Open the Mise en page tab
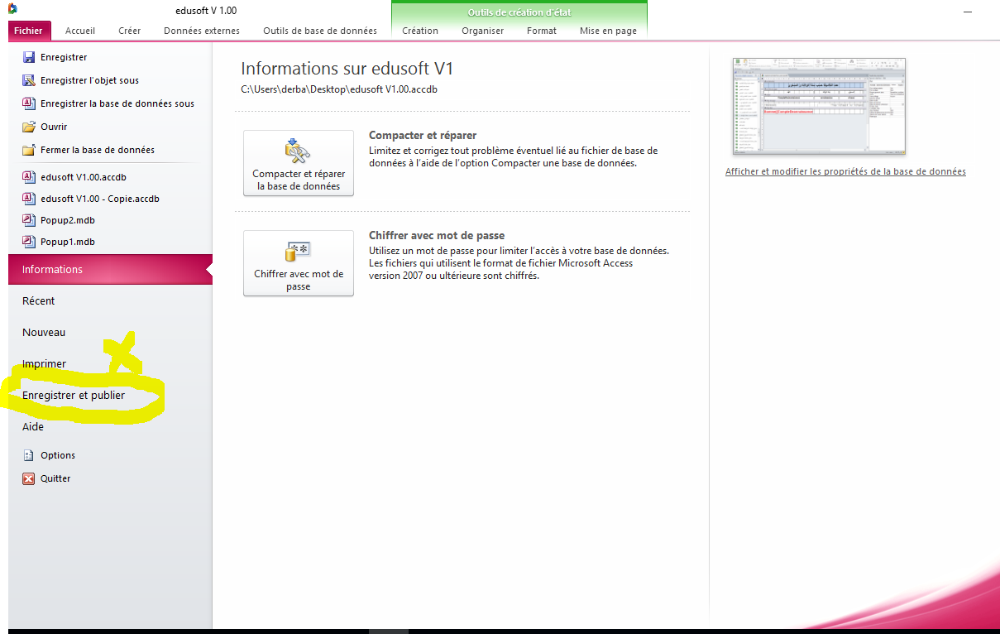Image resolution: width=1000 pixels, height=634 pixels. [608, 31]
